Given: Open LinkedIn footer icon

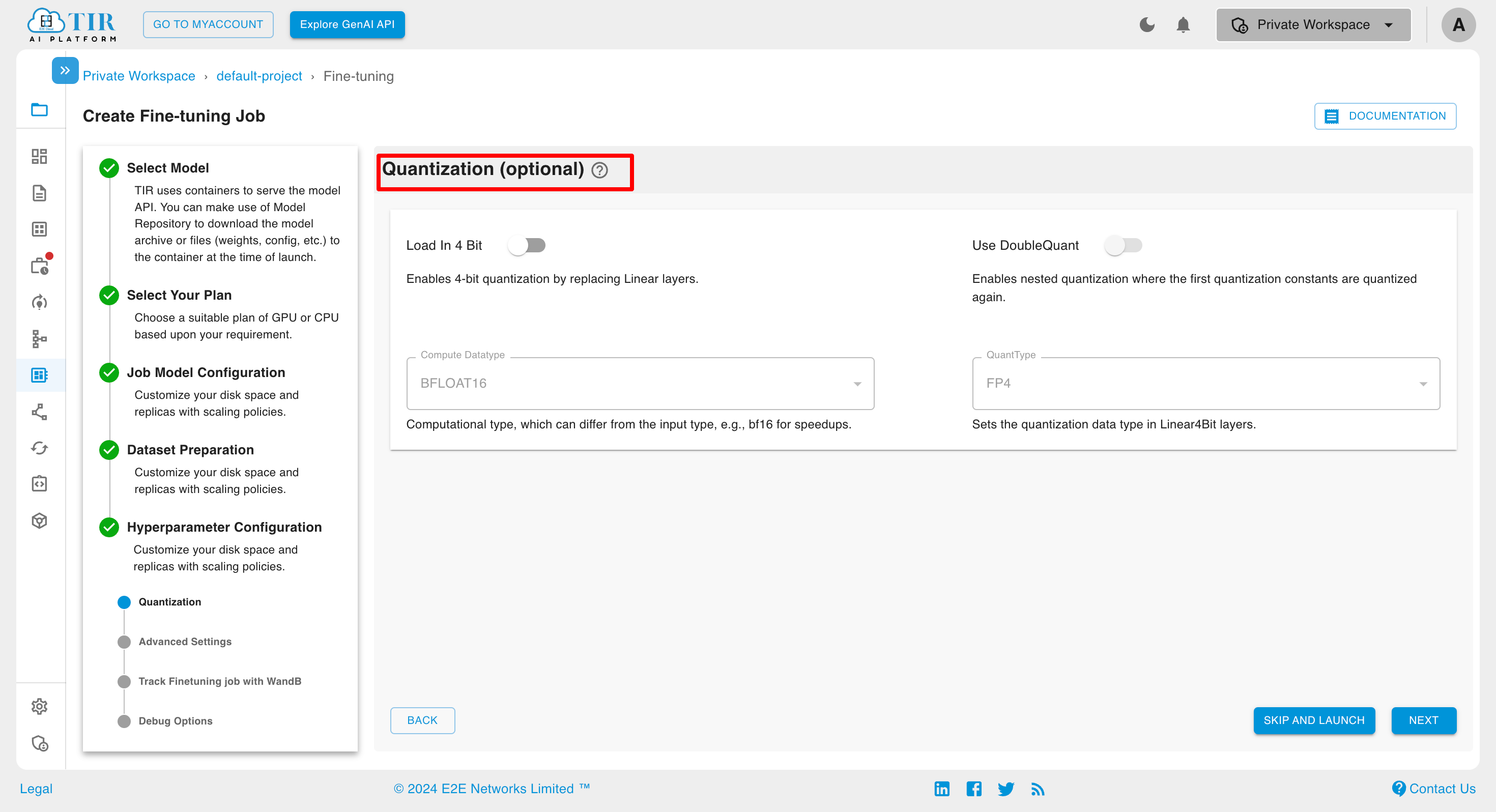Looking at the screenshot, I should [x=942, y=788].
